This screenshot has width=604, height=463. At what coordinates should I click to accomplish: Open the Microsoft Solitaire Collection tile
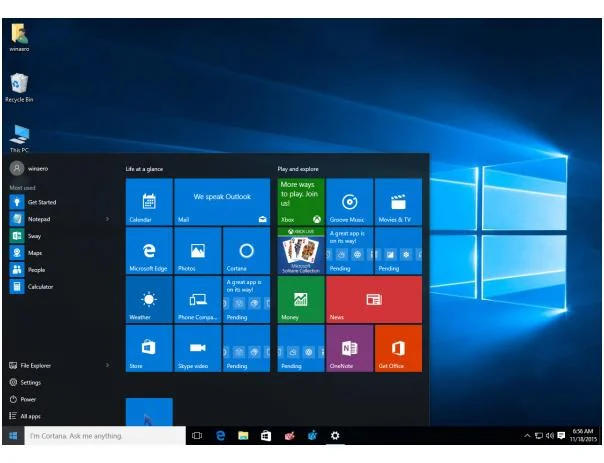pyautogui.click(x=301, y=250)
